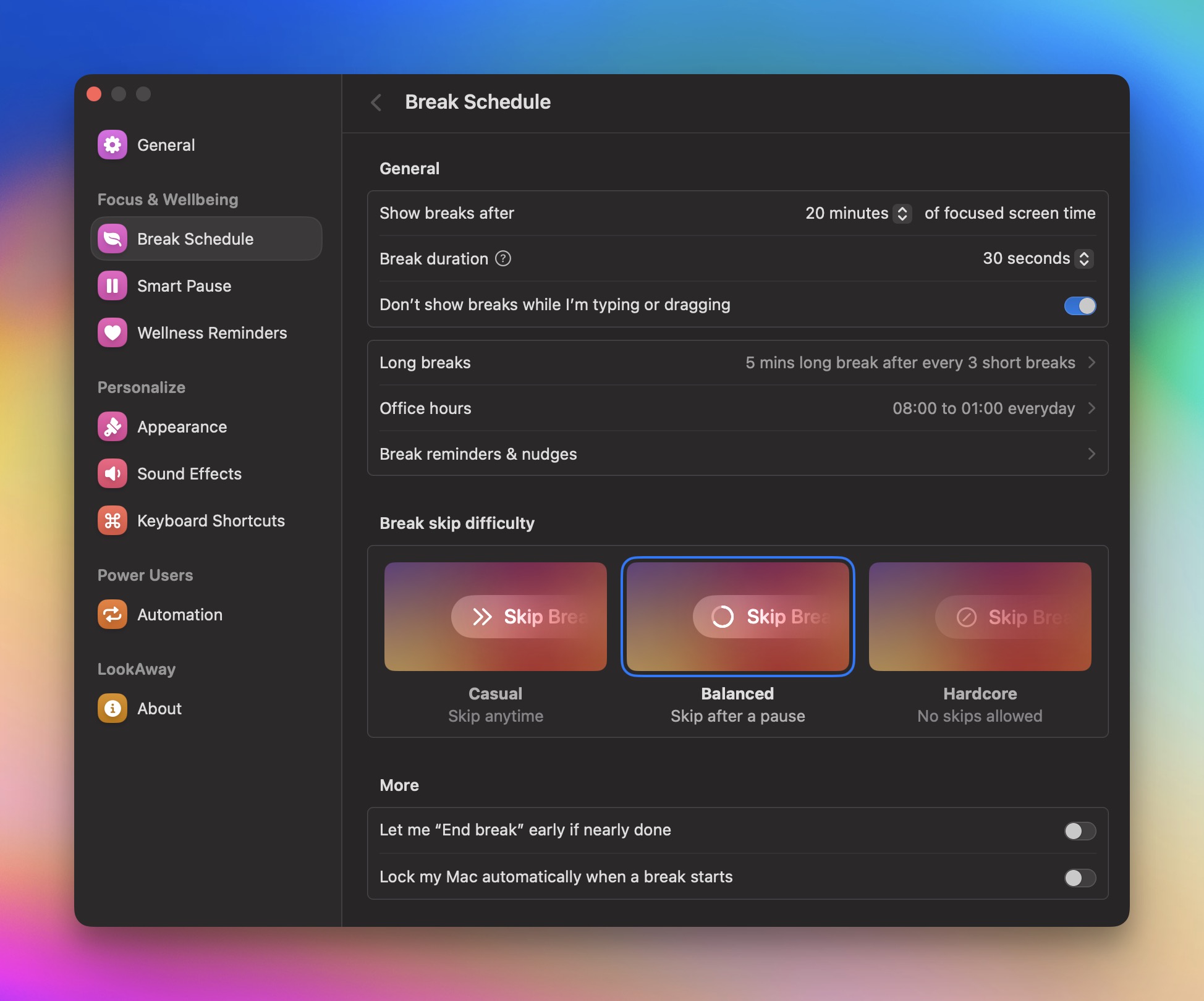Click the Break duration help question mark
Viewport: 1204px width, 1001px height.
click(x=504, y=259)
